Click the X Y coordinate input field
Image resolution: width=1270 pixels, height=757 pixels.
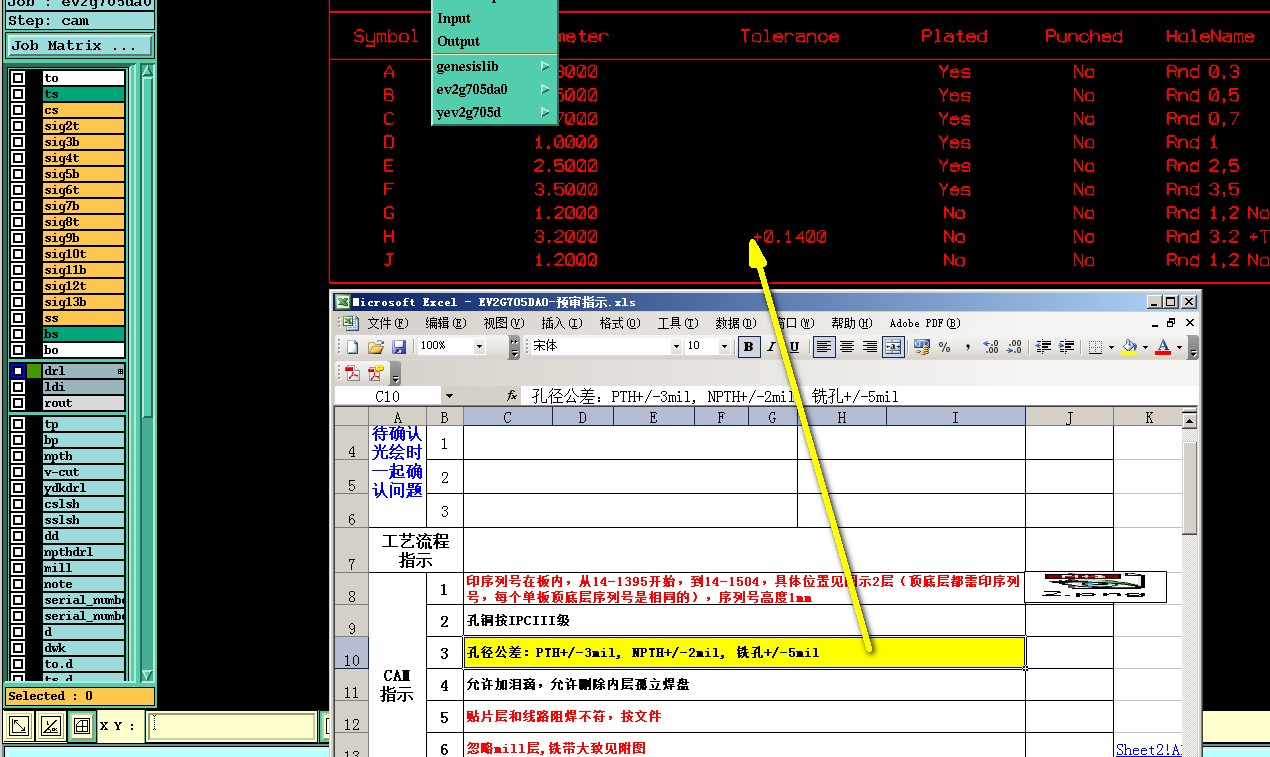(231, 726)
